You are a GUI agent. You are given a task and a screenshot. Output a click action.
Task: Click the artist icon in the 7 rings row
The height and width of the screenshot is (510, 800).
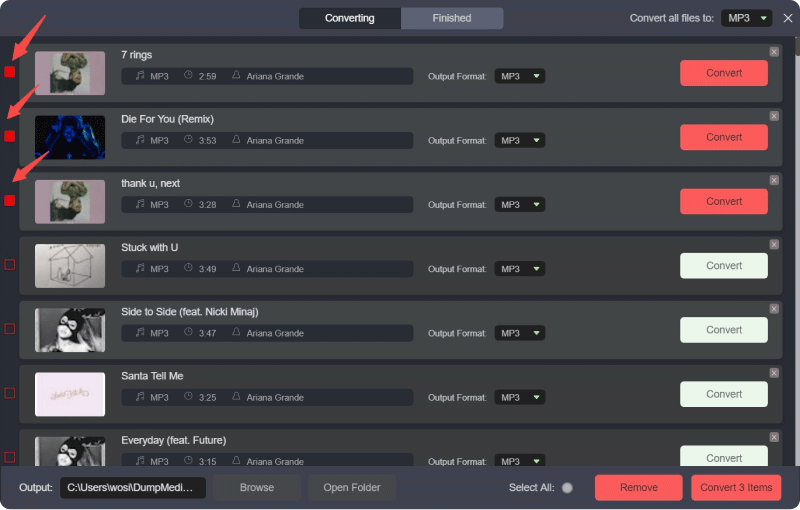(x=236, y=75)
